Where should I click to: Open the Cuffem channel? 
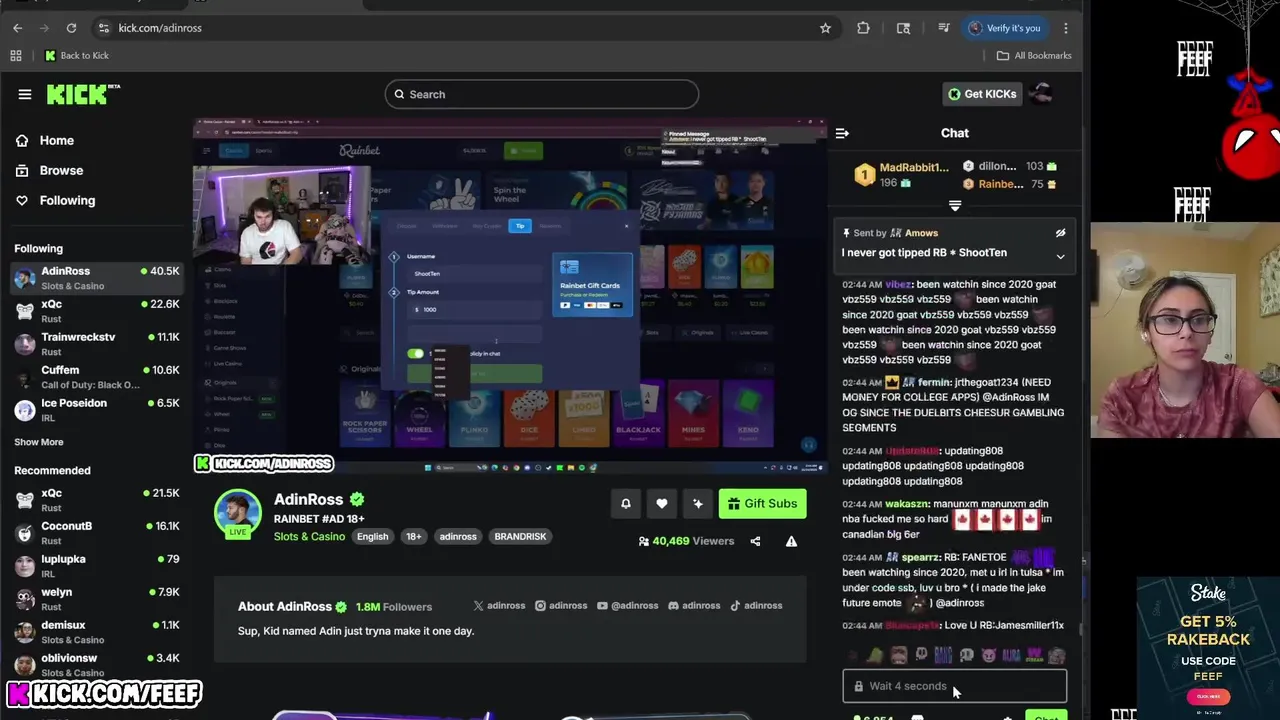point(96,377)
